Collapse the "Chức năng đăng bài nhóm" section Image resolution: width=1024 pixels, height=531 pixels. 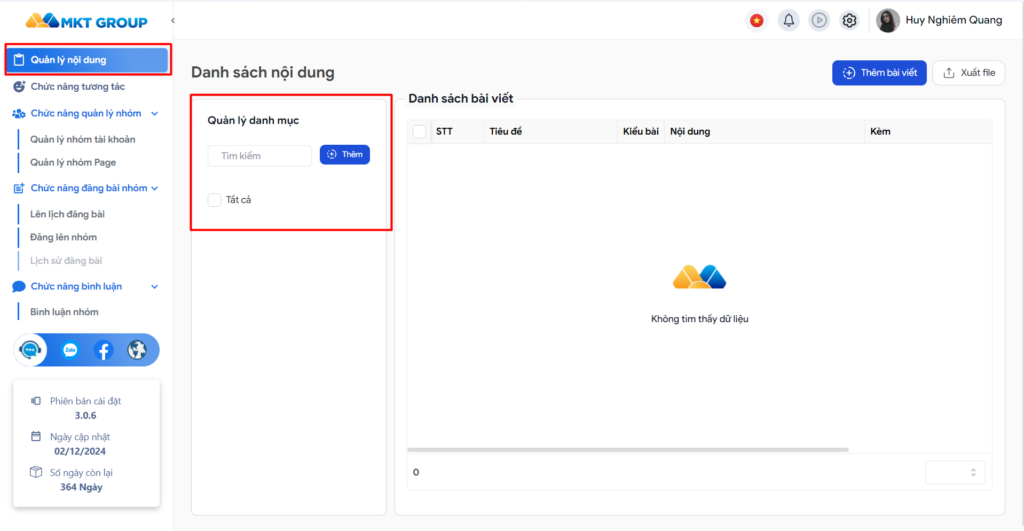(154, 188)
